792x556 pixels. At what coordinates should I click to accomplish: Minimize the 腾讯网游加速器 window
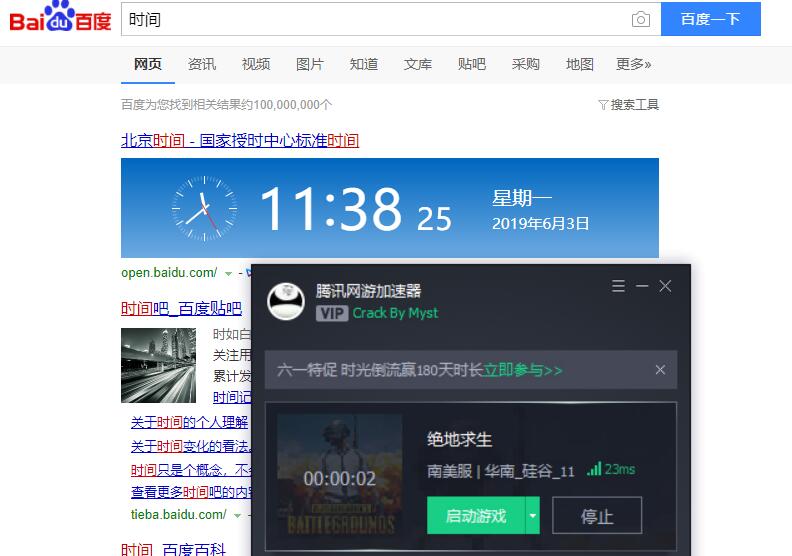tap(642, 286)
